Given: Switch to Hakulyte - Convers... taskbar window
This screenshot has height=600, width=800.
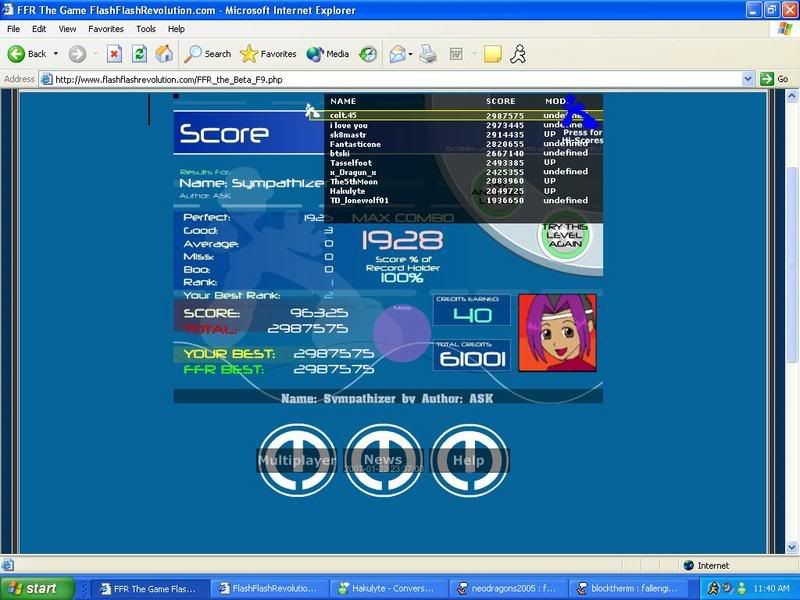Looking at the screenshot, I should pyautogui.click(x=388, y=589).
